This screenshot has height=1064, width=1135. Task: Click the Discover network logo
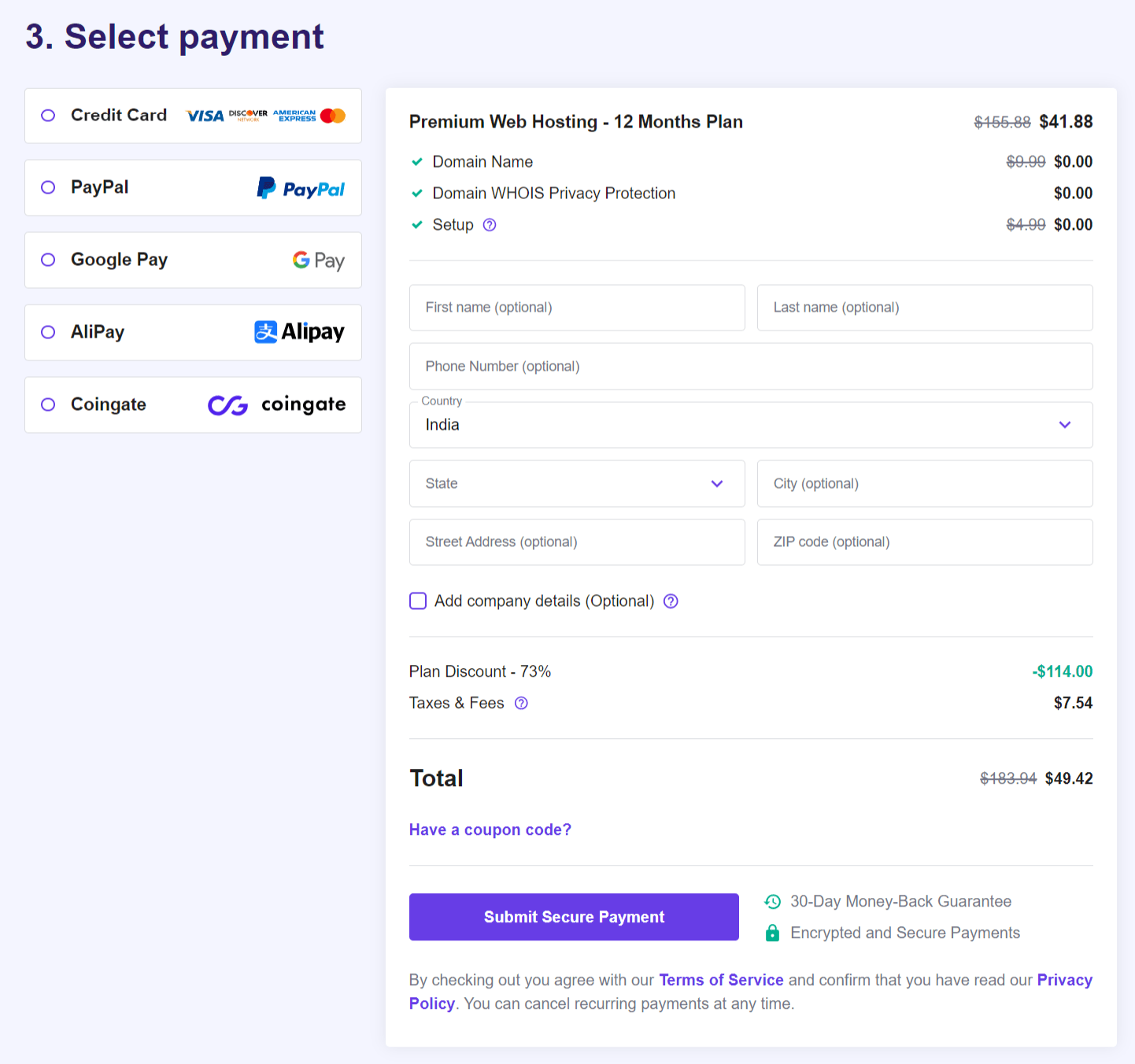pyautogui.click(x=248, y=115)
